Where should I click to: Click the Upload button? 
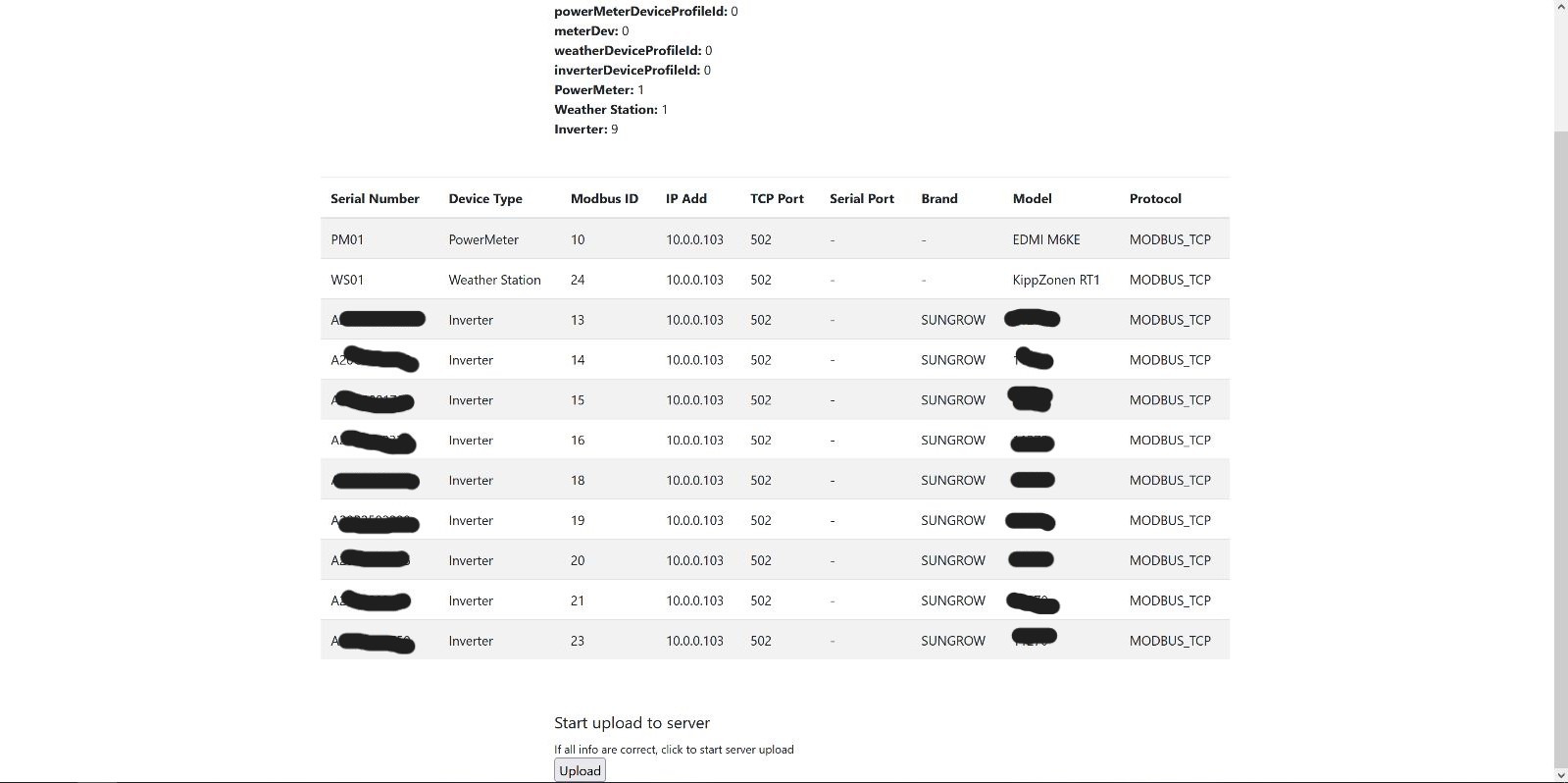point(580,770)
